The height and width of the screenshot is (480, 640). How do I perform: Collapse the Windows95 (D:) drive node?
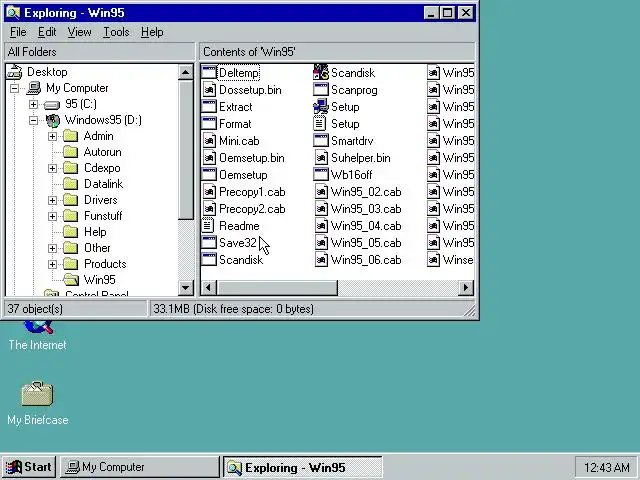33,120
